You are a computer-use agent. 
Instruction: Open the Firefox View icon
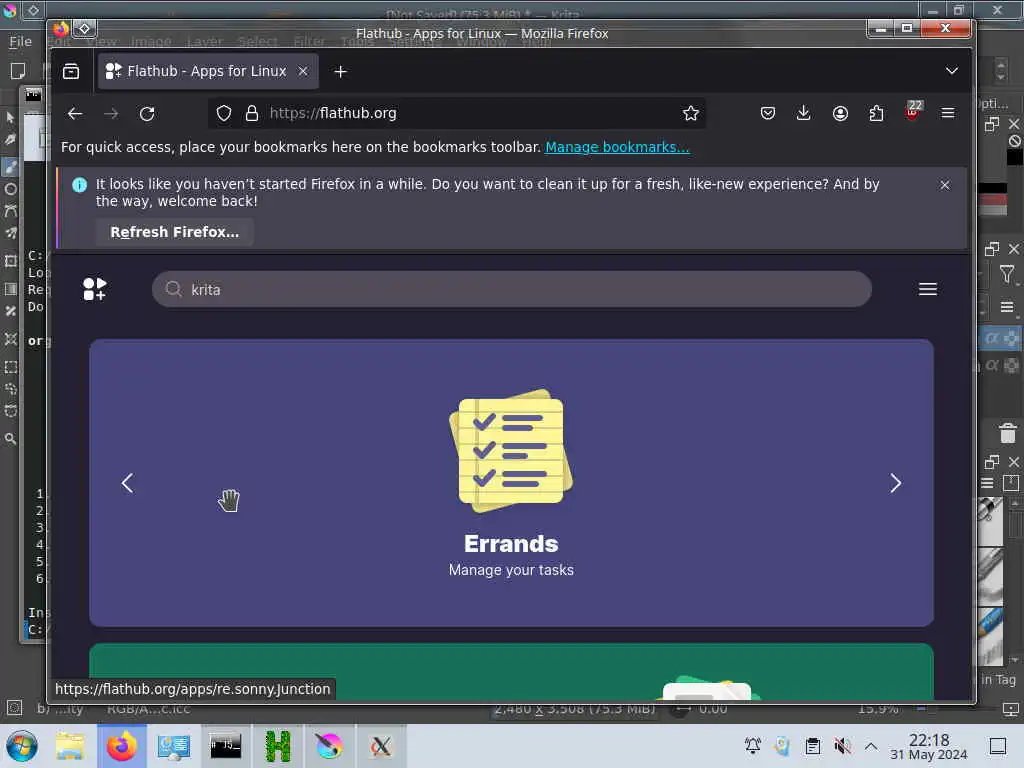[71, 71]
